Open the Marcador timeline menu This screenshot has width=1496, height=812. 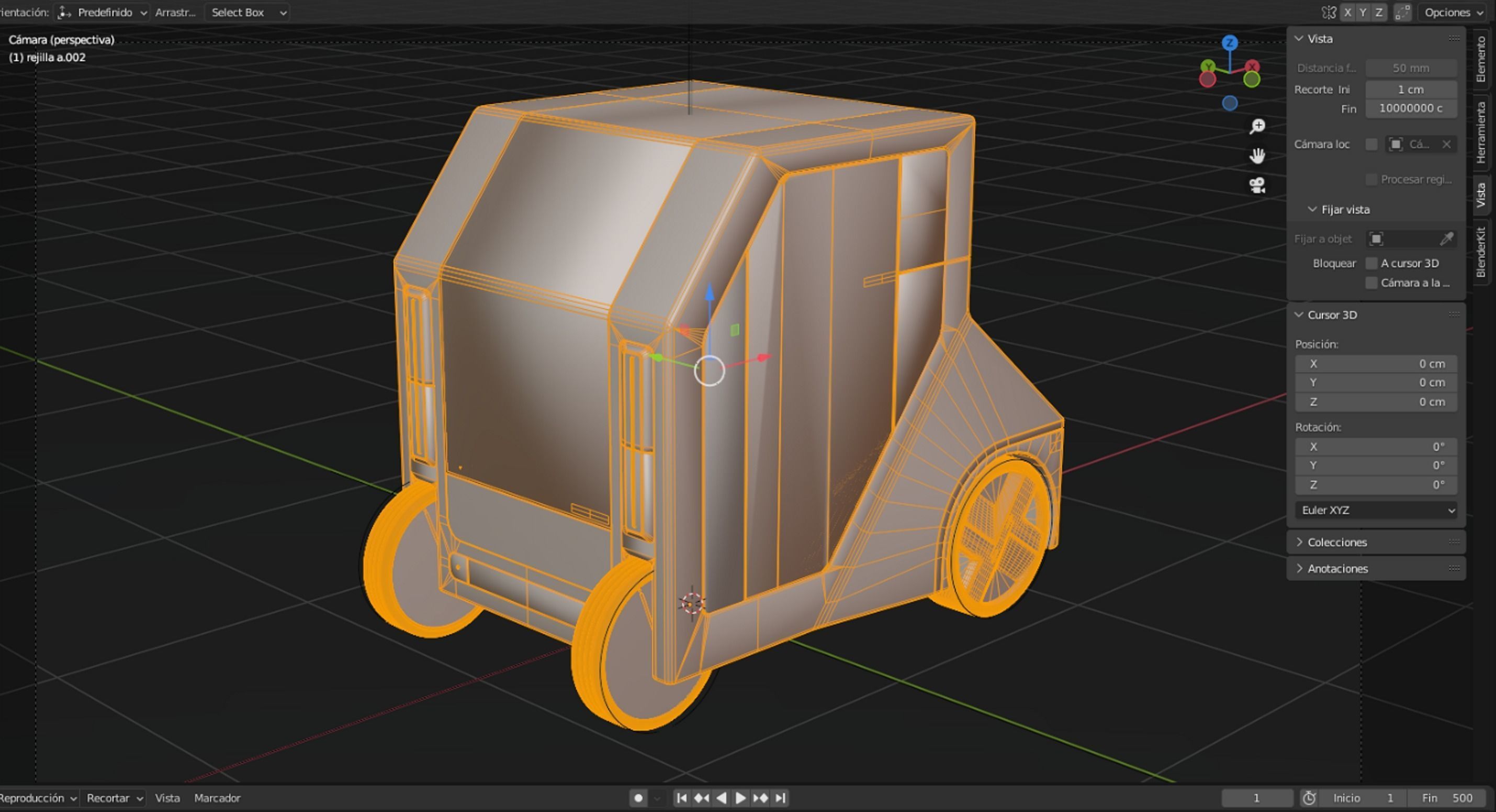(217, 798)
